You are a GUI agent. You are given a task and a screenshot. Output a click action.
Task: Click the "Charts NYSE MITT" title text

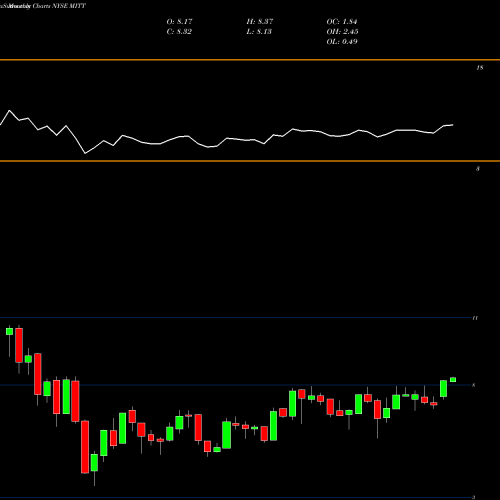click(59, 6)
